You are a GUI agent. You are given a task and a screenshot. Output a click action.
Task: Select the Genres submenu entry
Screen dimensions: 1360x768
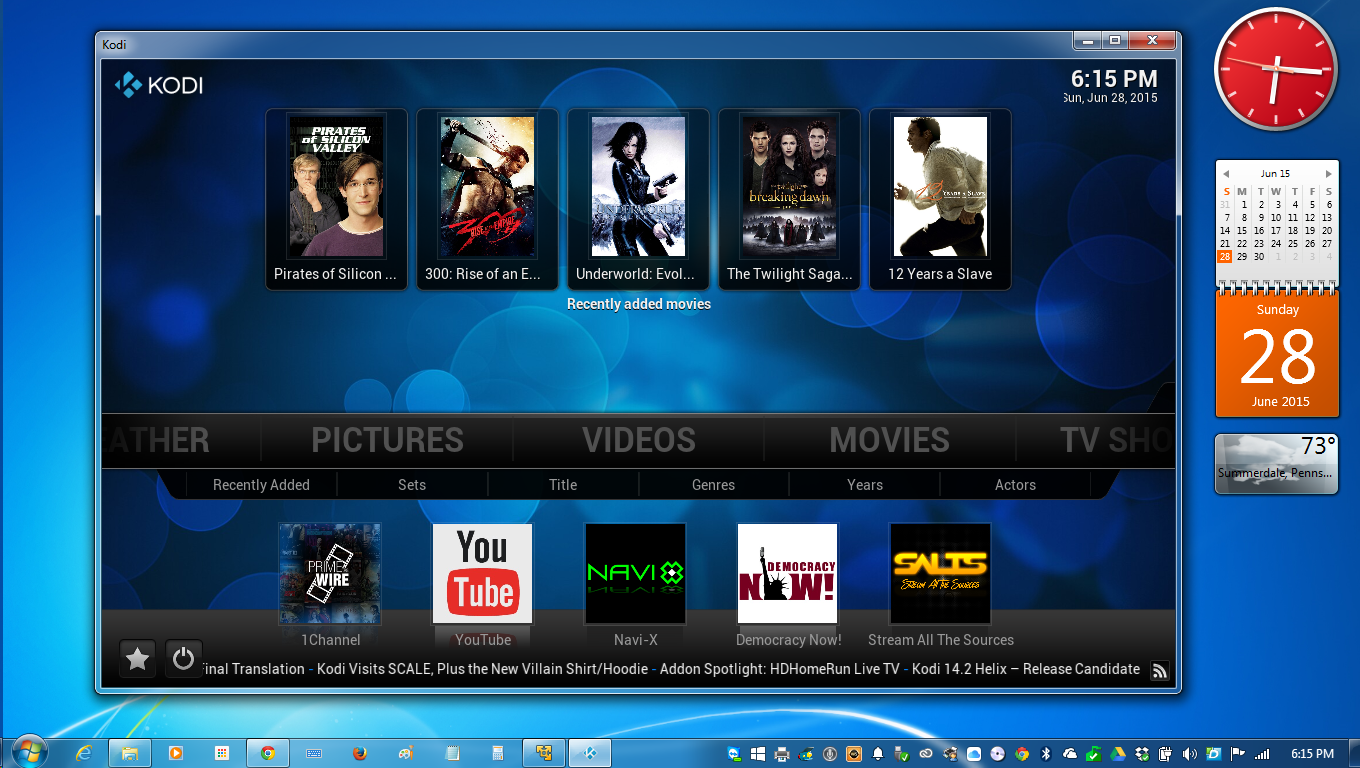tap(713, 485)
